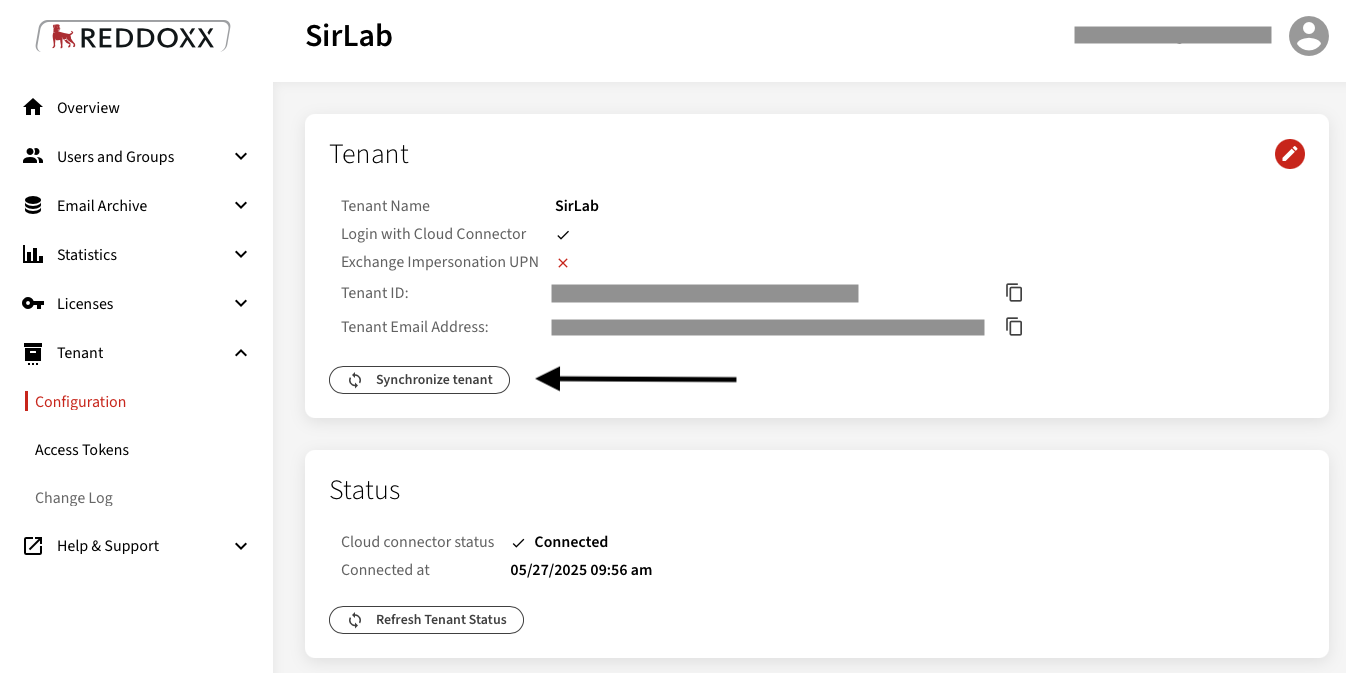Click the Tenant card heading

369,154
